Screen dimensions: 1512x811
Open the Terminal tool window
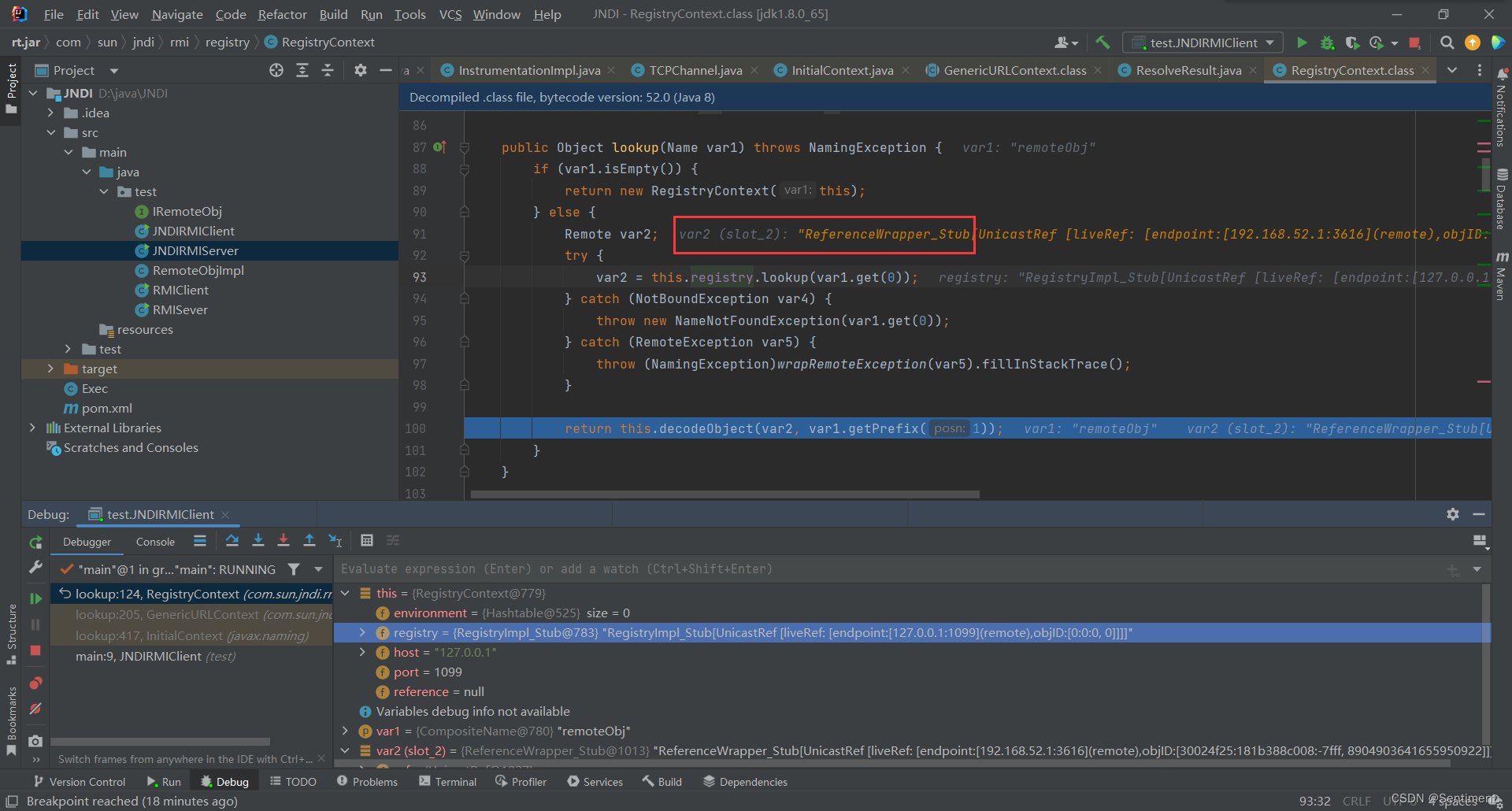tap(447, 782)
